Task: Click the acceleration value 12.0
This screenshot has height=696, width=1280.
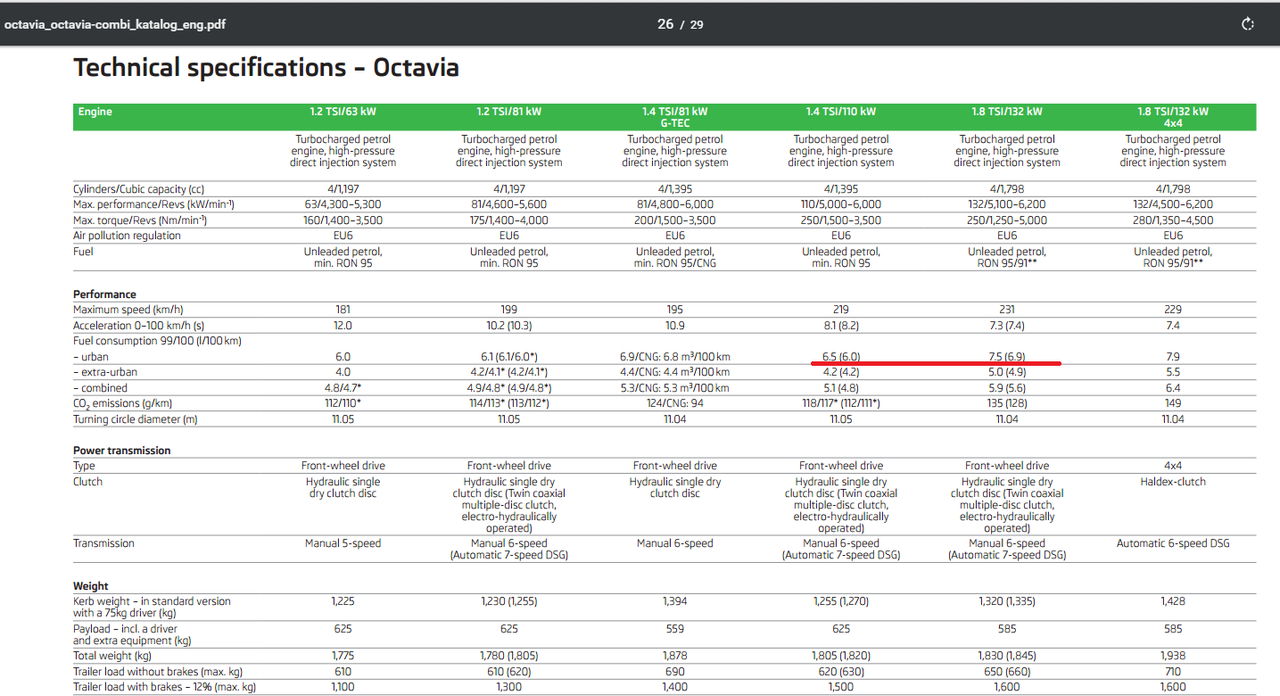Action: pos(343,326)
